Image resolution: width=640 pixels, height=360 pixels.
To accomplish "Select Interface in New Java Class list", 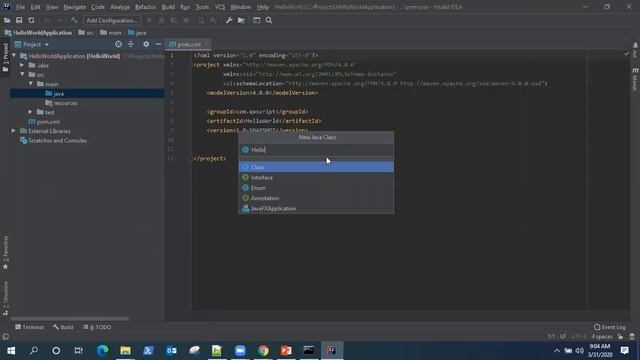I will click(x=316, y=178).
